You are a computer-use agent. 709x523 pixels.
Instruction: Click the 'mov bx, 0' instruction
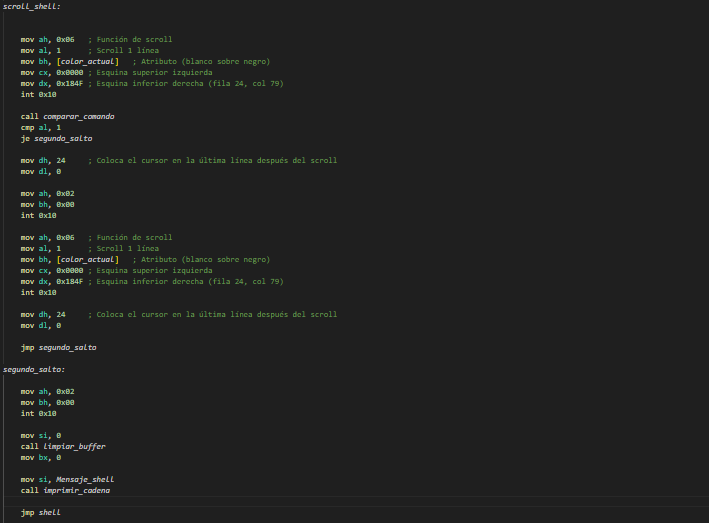(41, 457)
